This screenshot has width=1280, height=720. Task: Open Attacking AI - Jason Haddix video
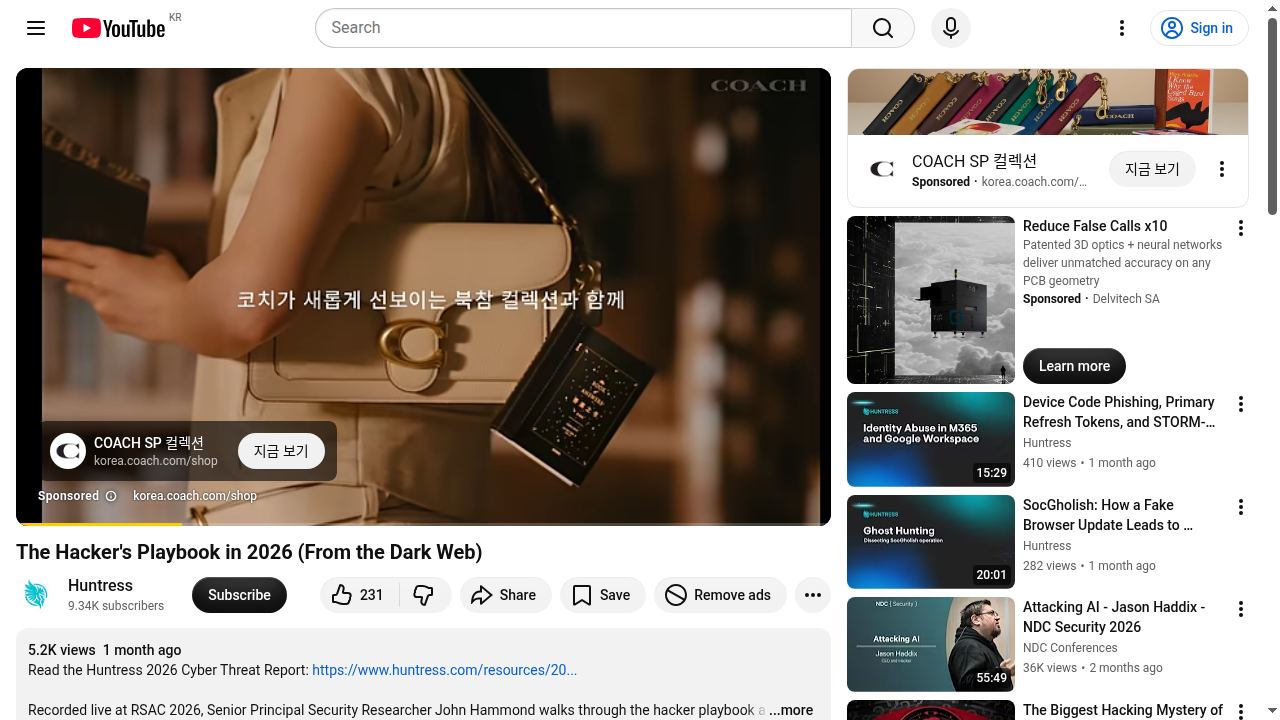tap(1114, 617)
